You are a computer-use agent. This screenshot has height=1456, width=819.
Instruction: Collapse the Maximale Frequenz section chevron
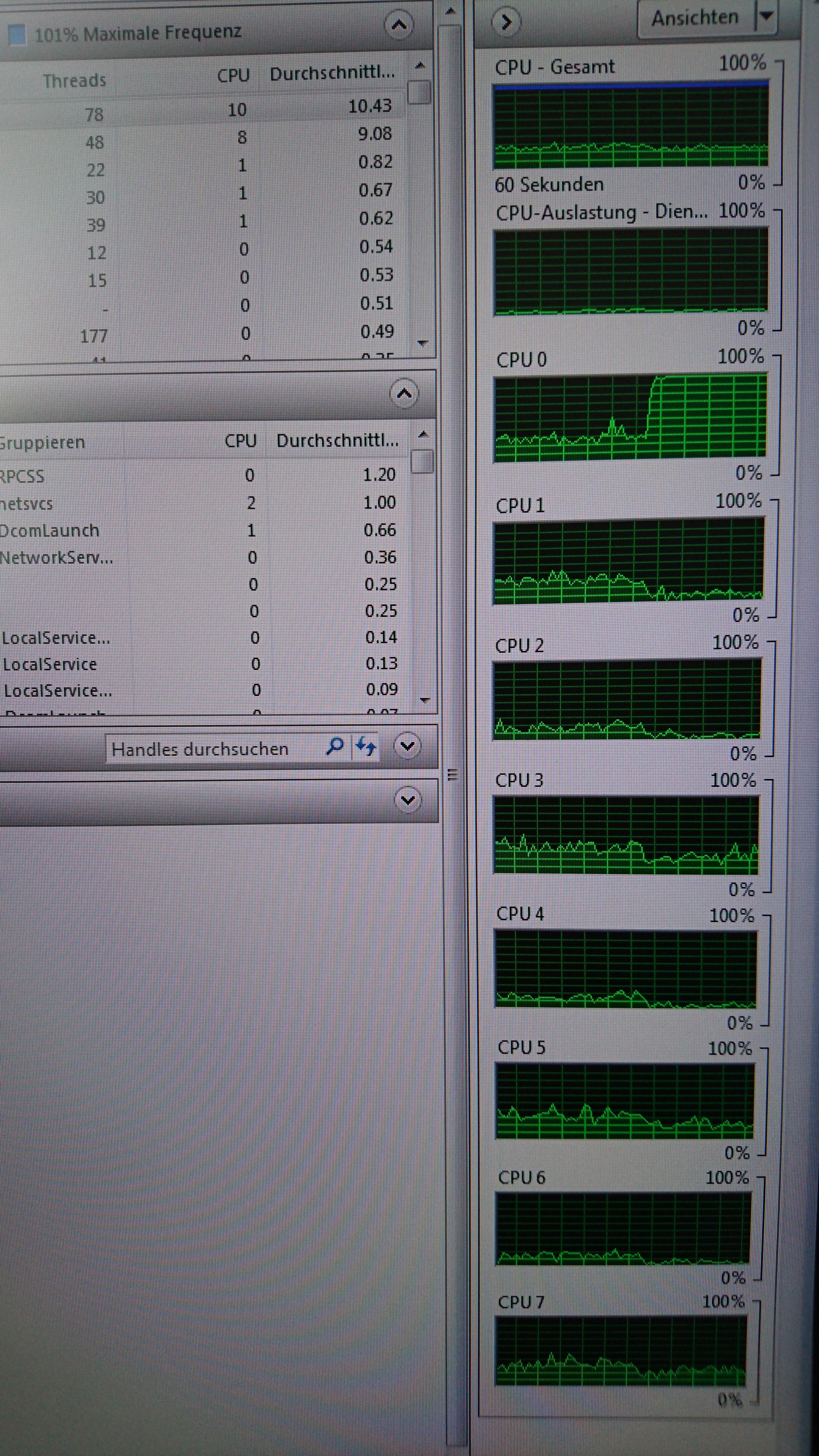[x=399, y=25]
